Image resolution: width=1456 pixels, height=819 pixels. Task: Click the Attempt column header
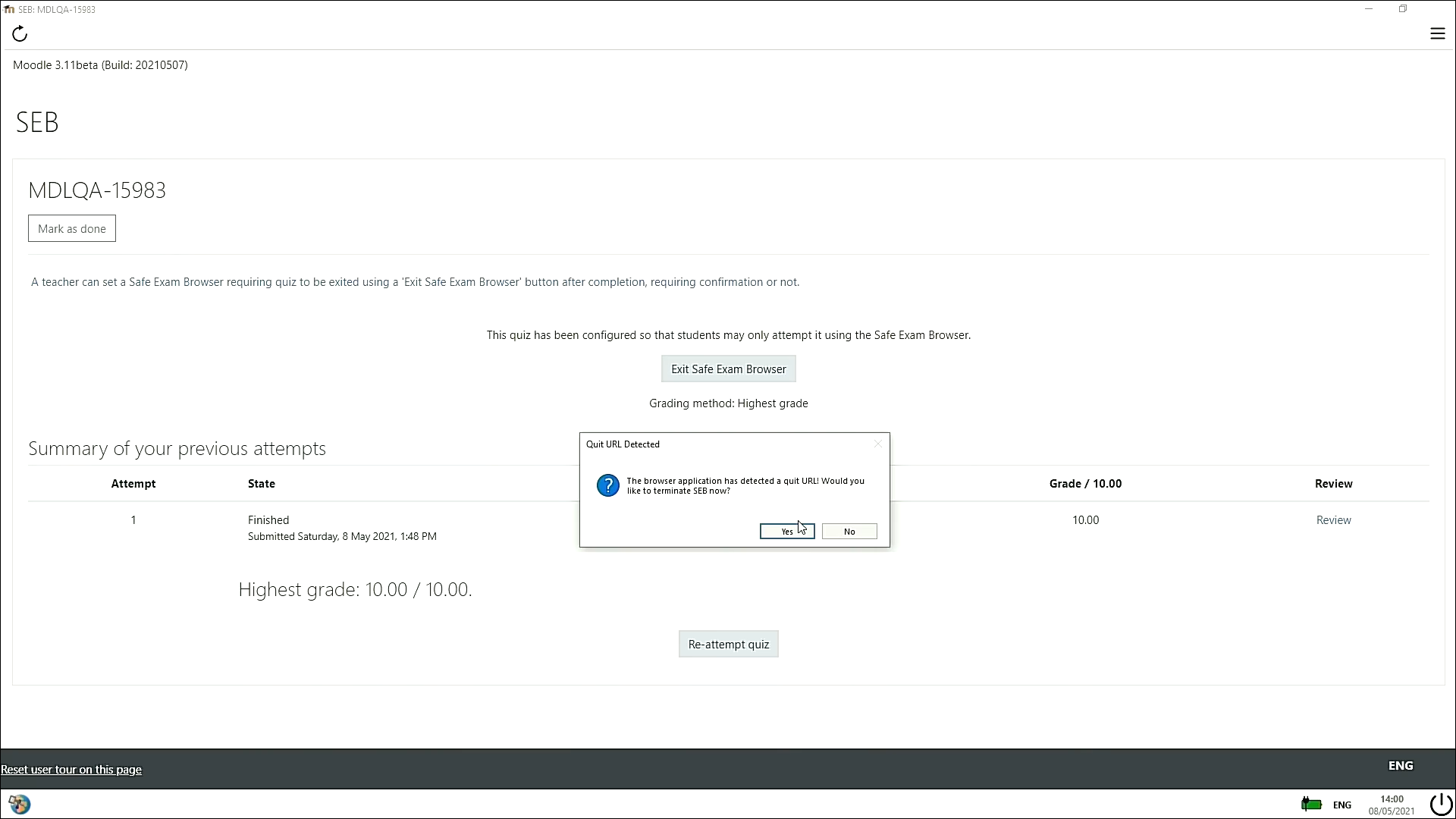click(x=133, y=484)
